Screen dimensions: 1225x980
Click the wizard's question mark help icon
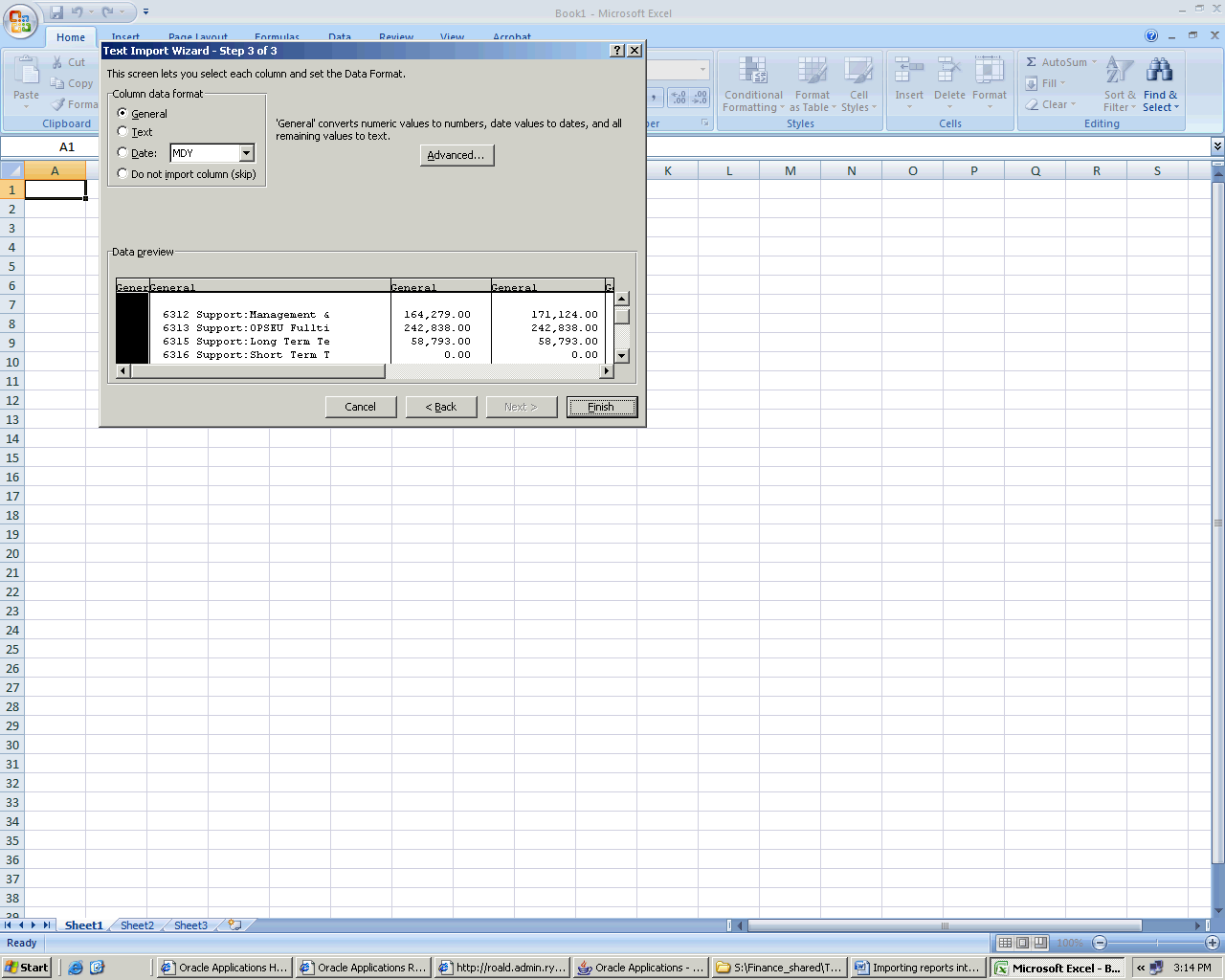click(x=617, y=51)
